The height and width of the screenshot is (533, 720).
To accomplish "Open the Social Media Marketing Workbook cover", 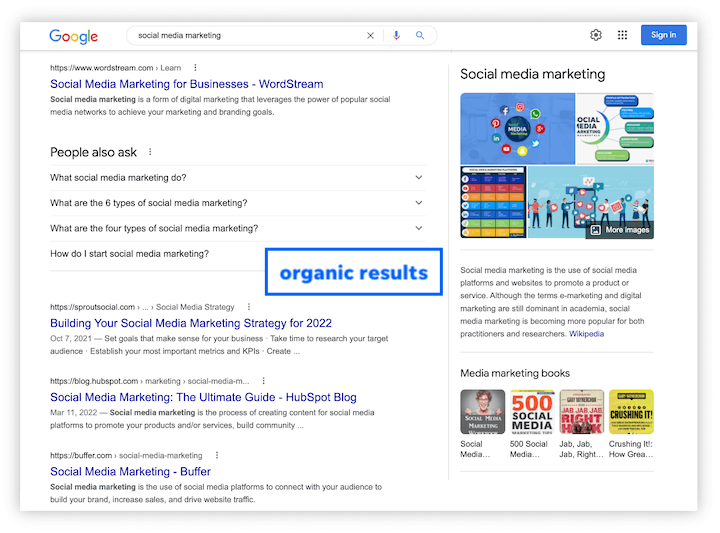I will click(483, 412).
